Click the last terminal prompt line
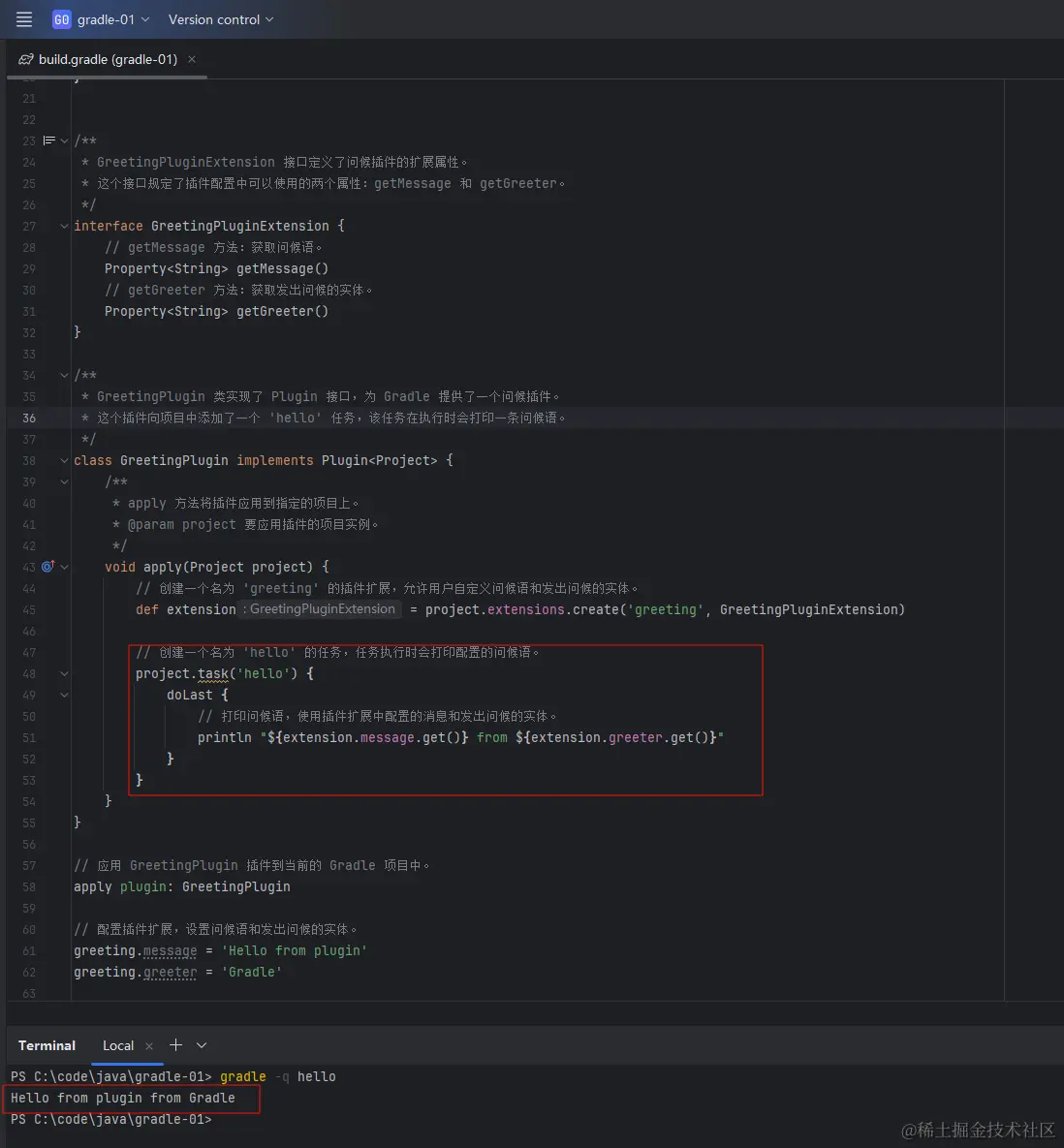 110,1119
